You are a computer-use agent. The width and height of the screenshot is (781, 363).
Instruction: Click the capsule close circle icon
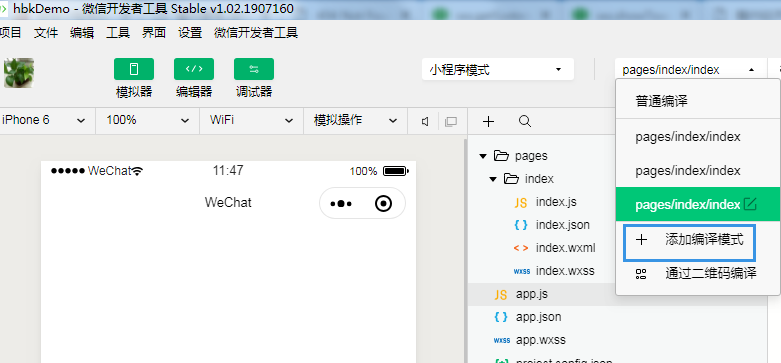(383, 203)
